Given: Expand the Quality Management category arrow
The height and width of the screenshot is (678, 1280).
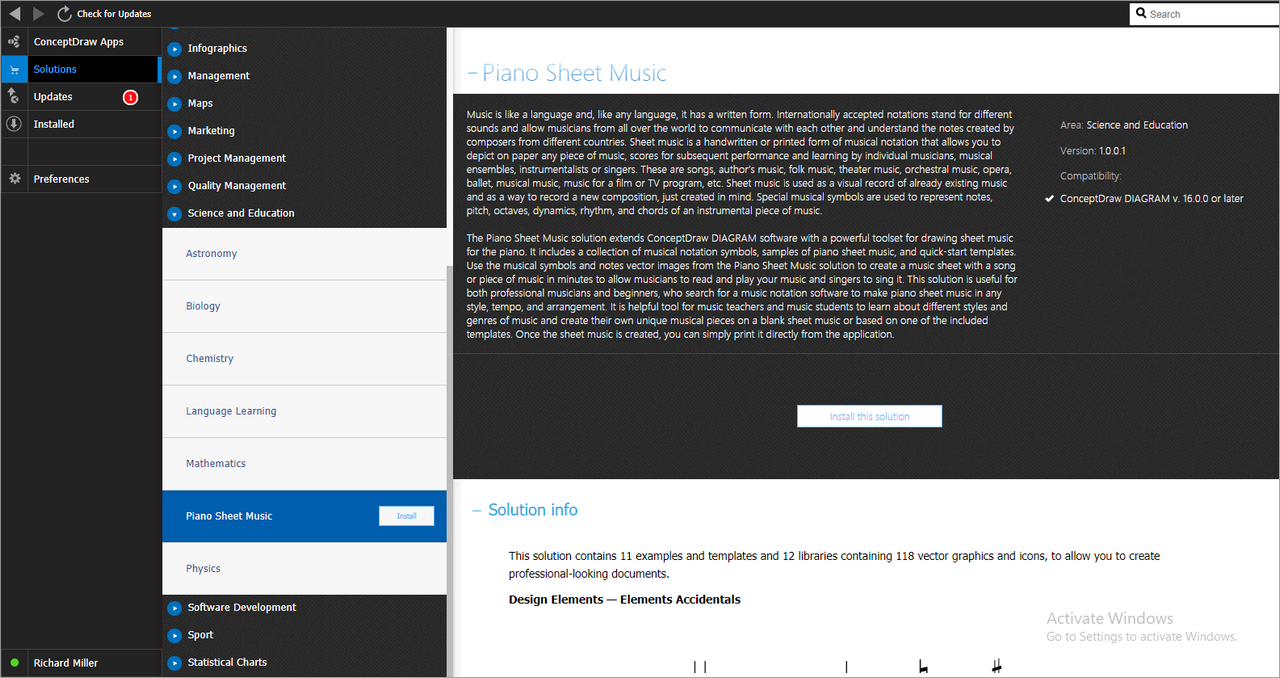Looking at the screenshot, I should (175, 186).
